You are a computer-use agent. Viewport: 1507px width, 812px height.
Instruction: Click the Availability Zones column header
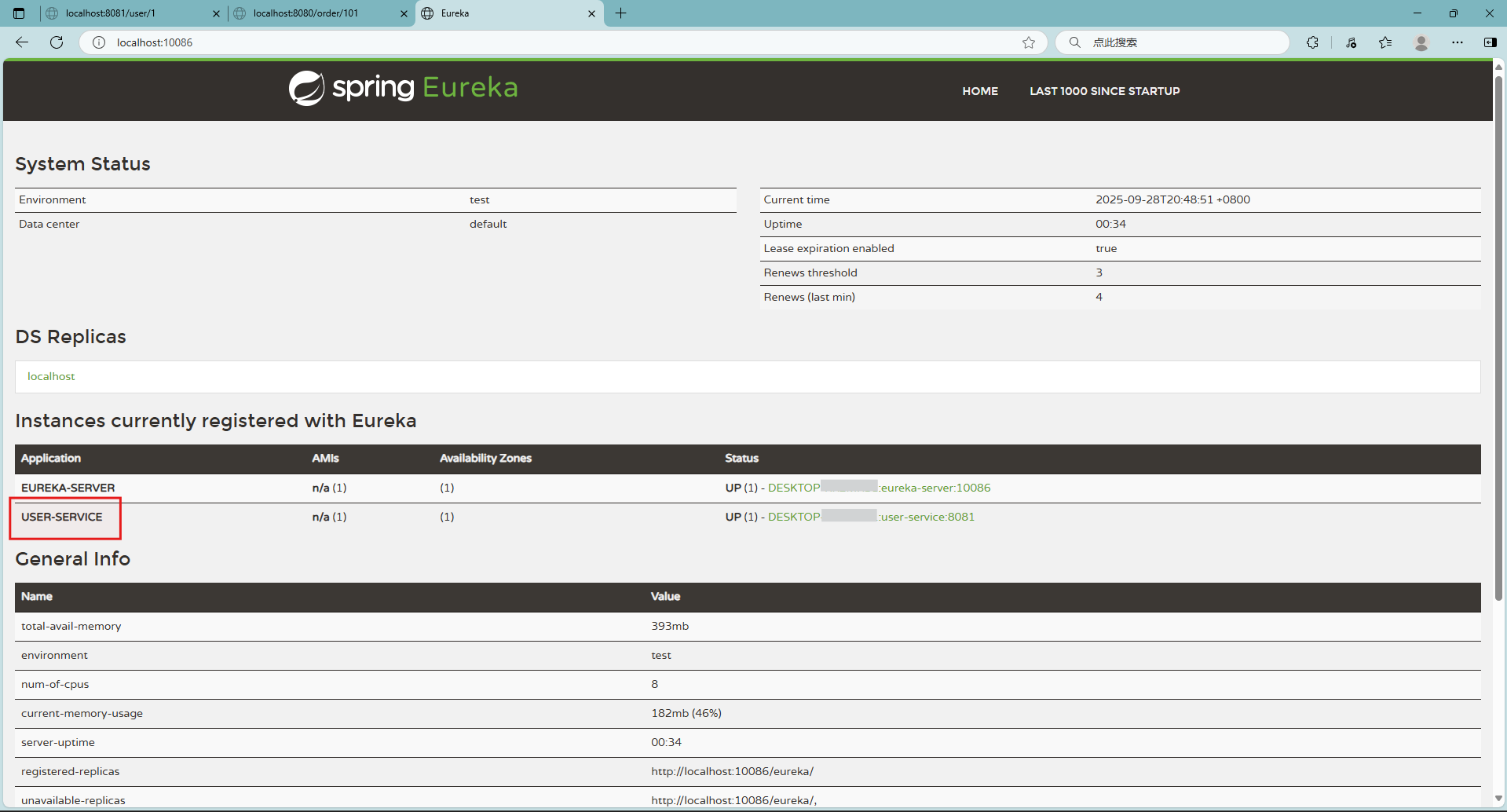pos(485,458)
